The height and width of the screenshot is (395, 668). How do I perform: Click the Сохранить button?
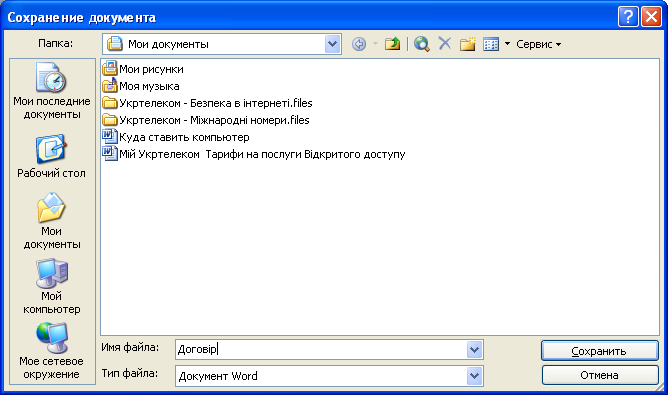click(600, 351)
